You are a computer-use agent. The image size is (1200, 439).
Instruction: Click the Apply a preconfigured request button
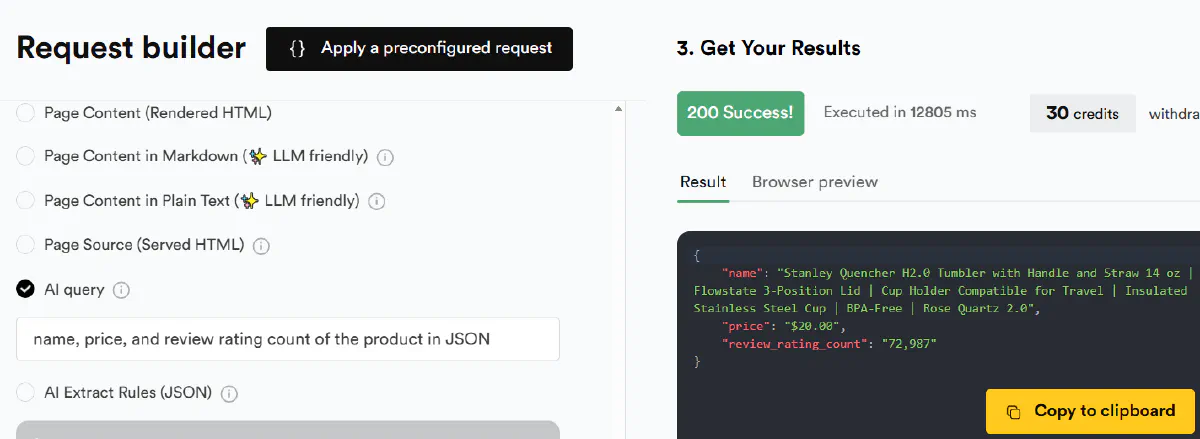tap(419, 49)
